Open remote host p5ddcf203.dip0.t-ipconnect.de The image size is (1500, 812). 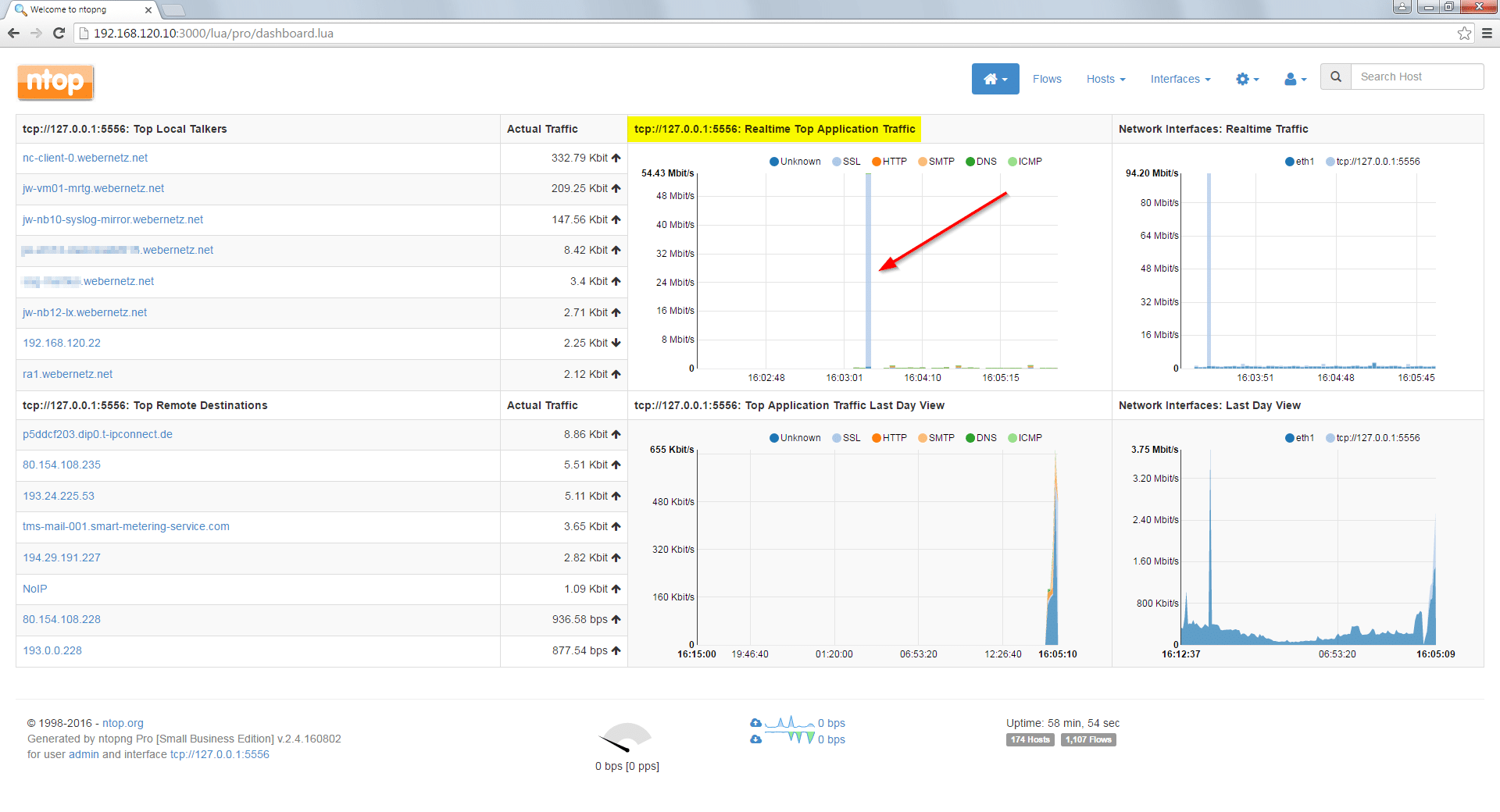[x=98, y=434]
